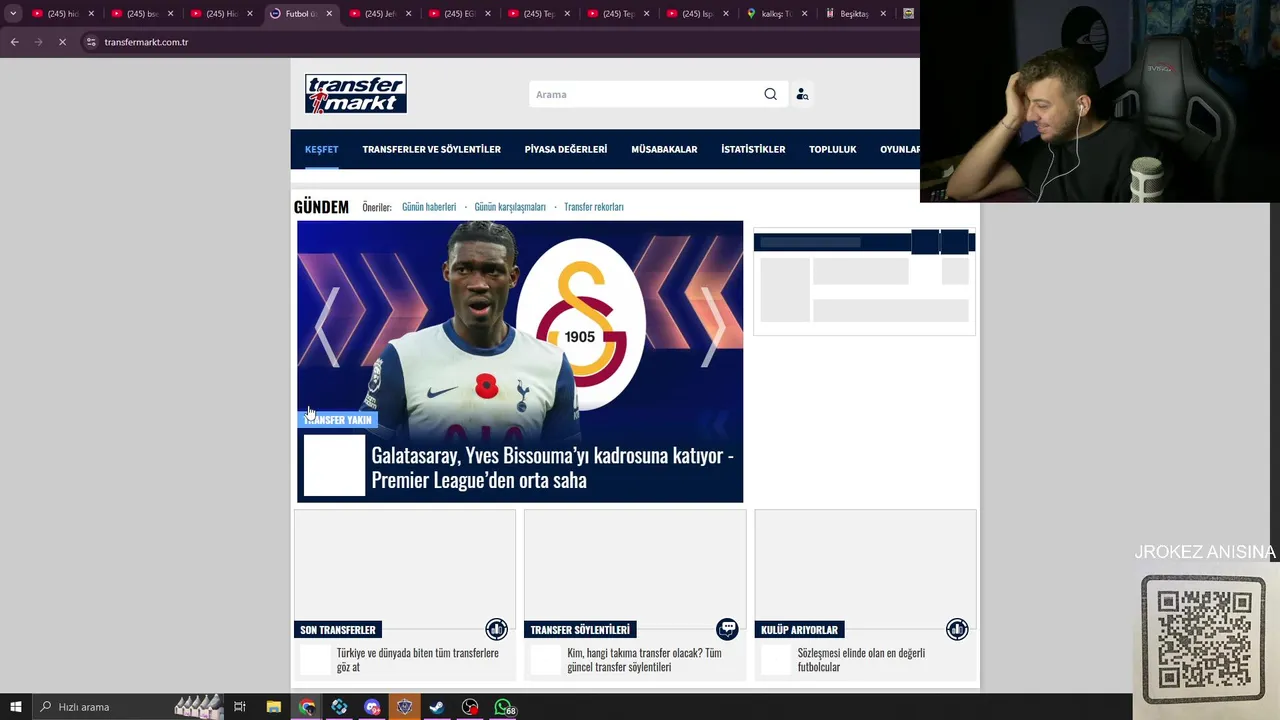Screen dimensions: 1280x720
Task: Open File Explorer from taskbar
Action: (274, 707)
